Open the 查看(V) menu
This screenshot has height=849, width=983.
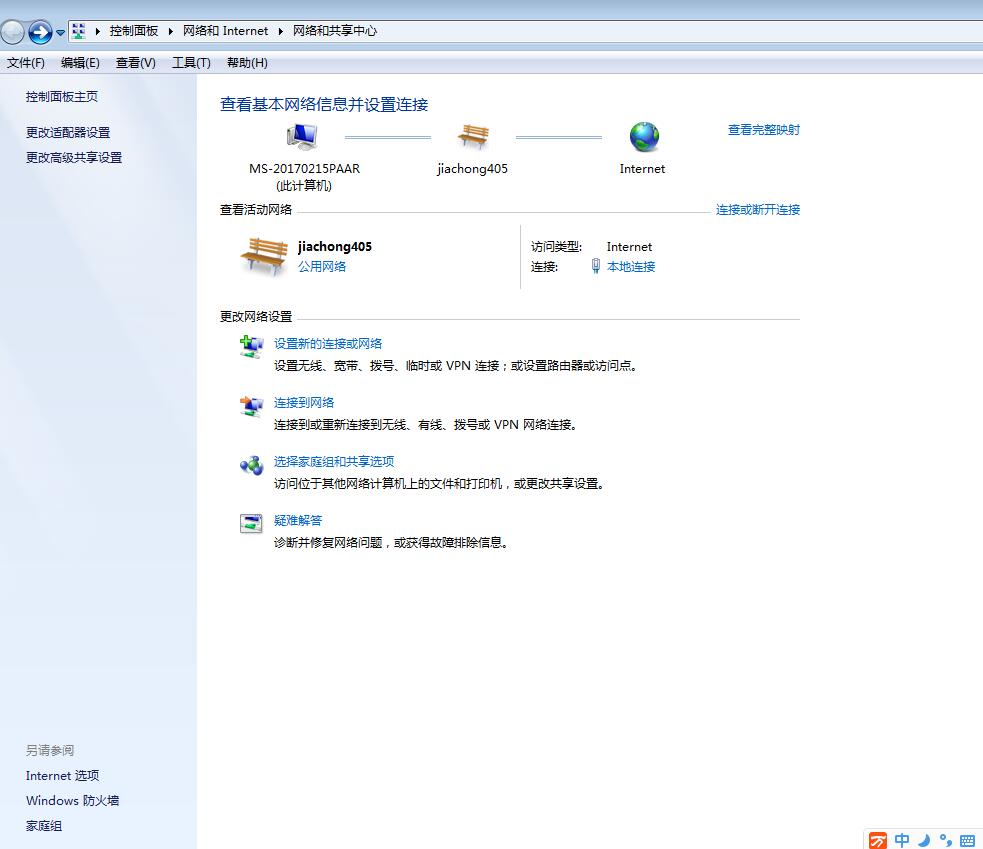tap(135, 63)
